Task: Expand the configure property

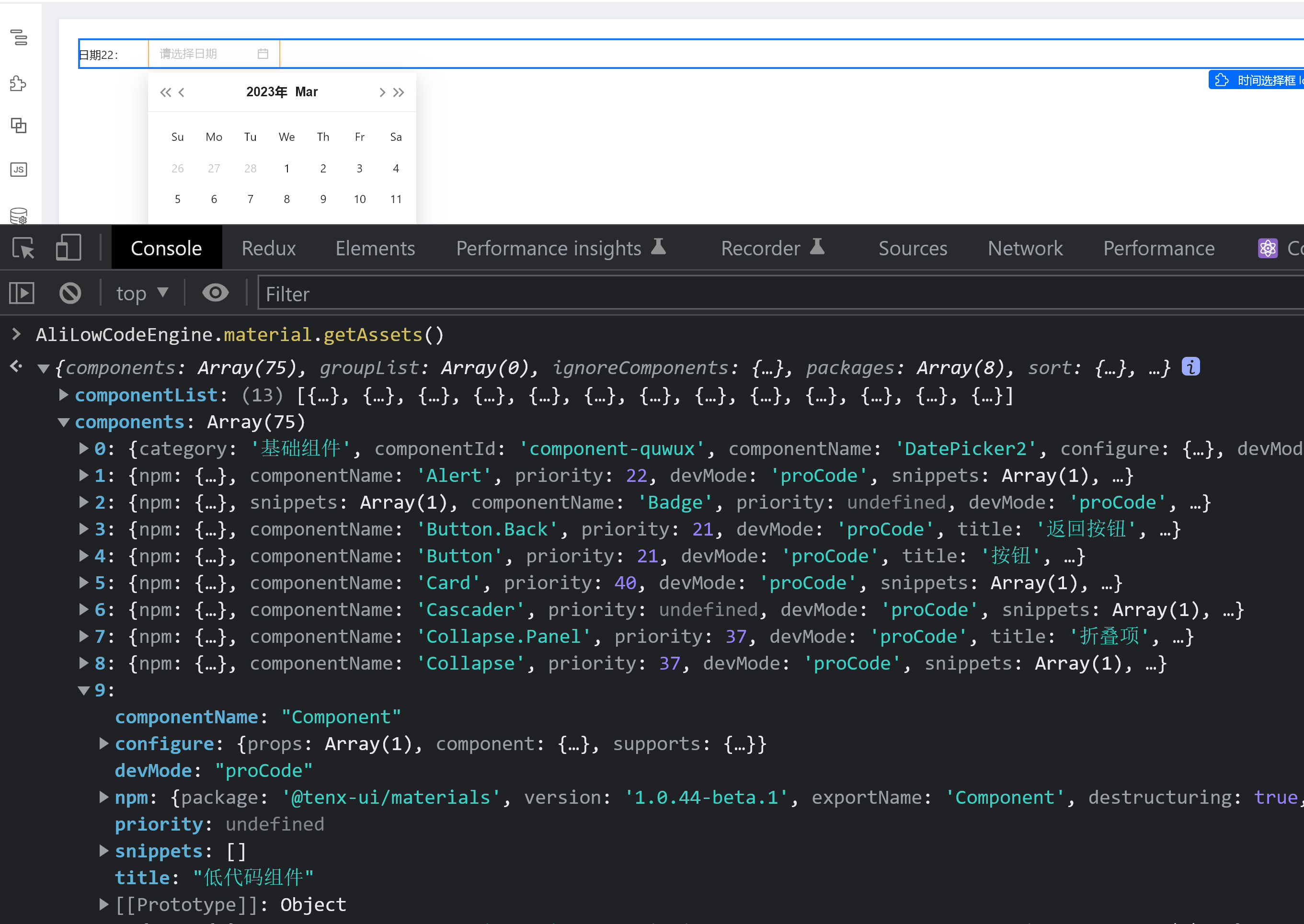Action: click(x=103, y=743)
